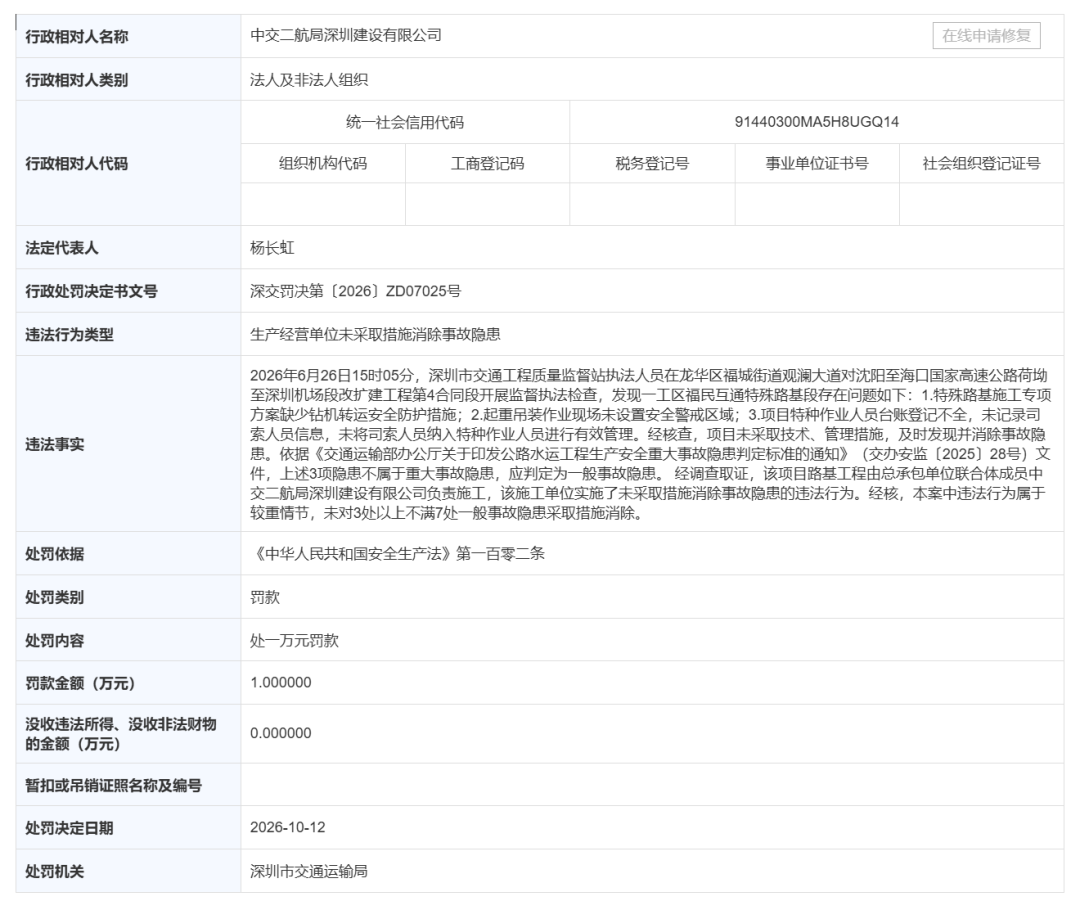Select credit code 91440300MA5H8UGQ14
1080x901 pixels.
point(817,122)
